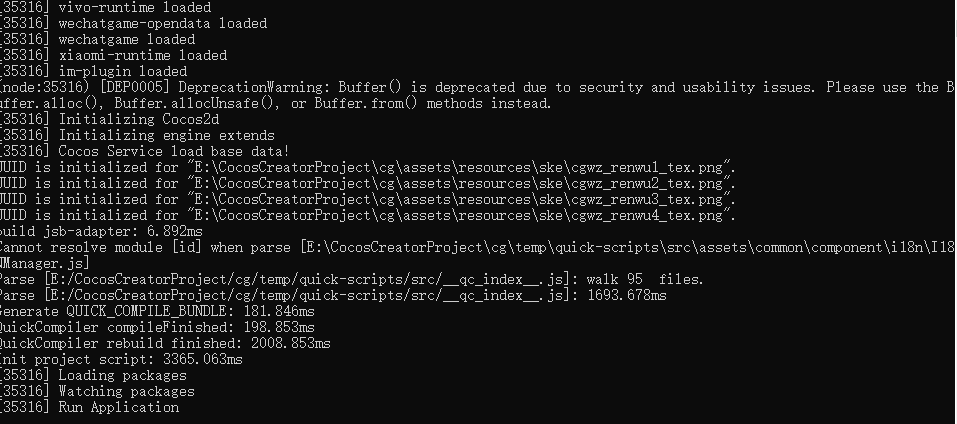The image size is (957, 424).
Task: Click the cgwz_renwu1_tex.png file path
Action: click(x=461, y=167)
